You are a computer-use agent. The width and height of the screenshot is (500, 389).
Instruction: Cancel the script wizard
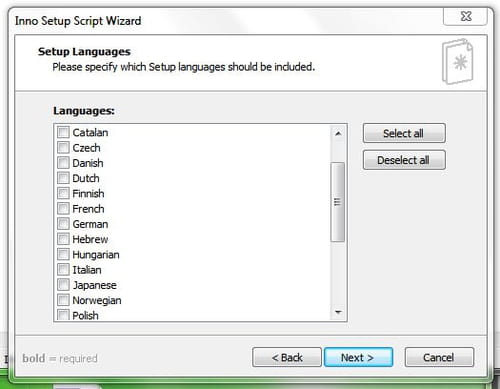439,357
